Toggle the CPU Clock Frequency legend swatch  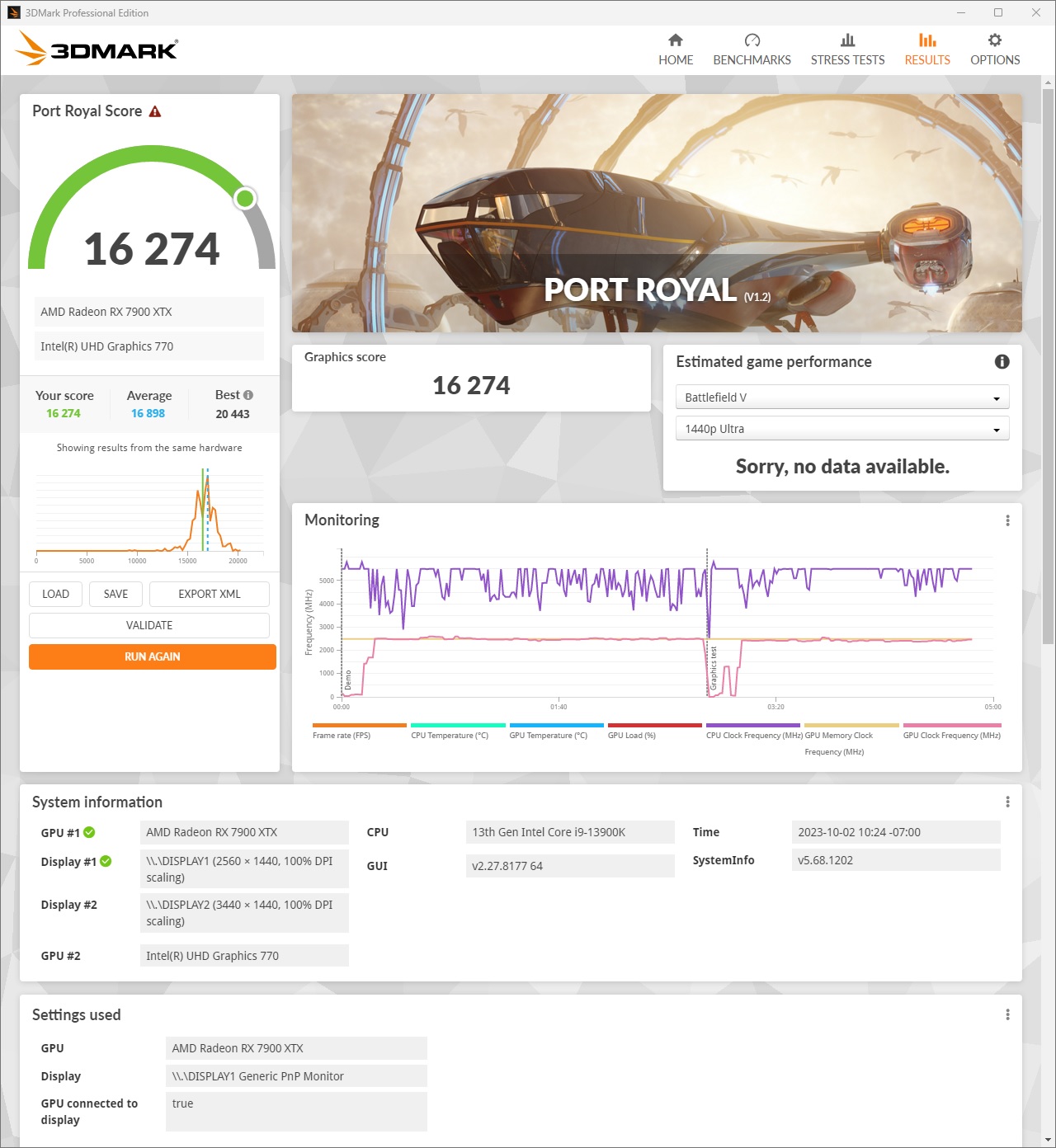pos(753,726)
